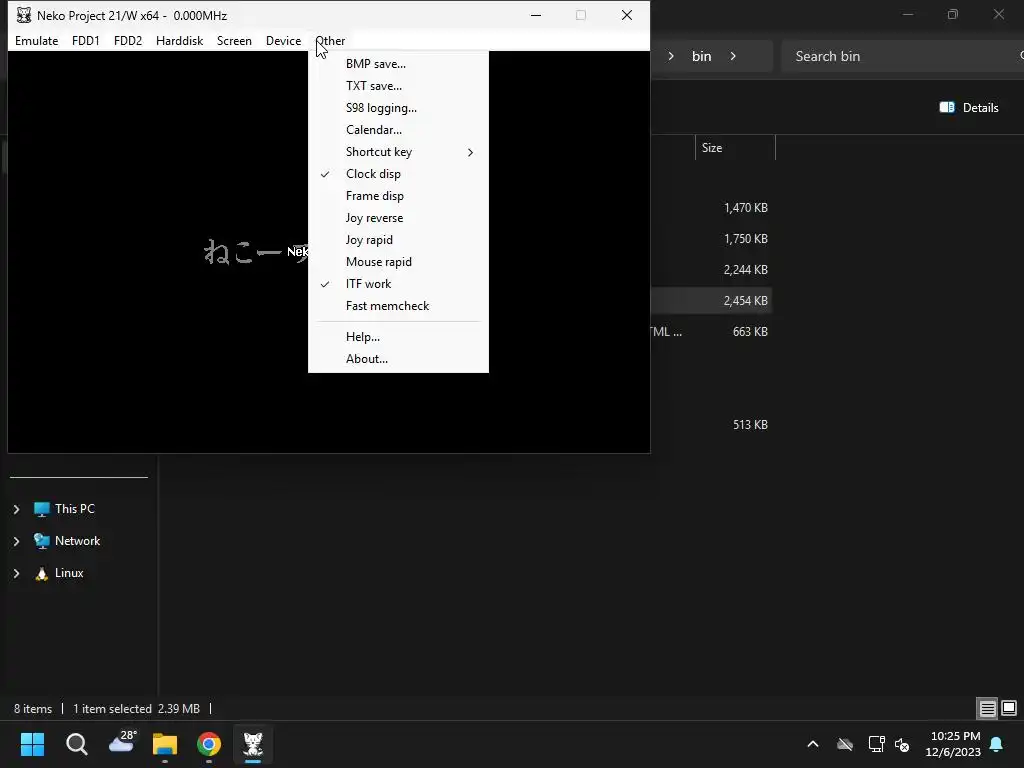Minimize the Neko Project 21/W window
Viewport: 1024px width, 768px height.
tap(536, 15)
